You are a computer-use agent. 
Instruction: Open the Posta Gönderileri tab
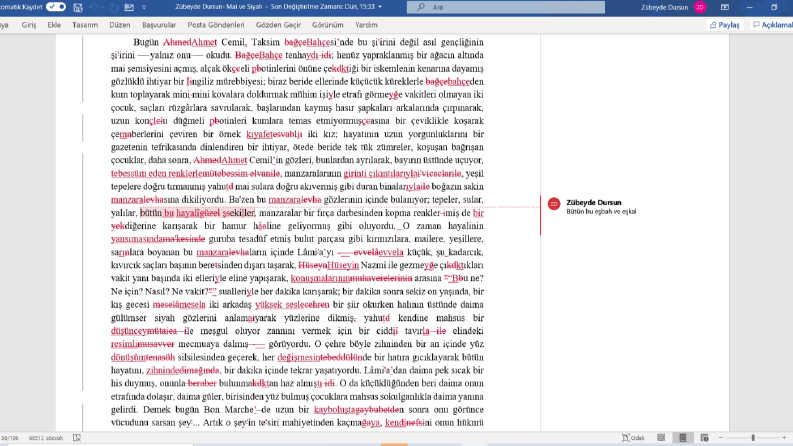point(216,25)
